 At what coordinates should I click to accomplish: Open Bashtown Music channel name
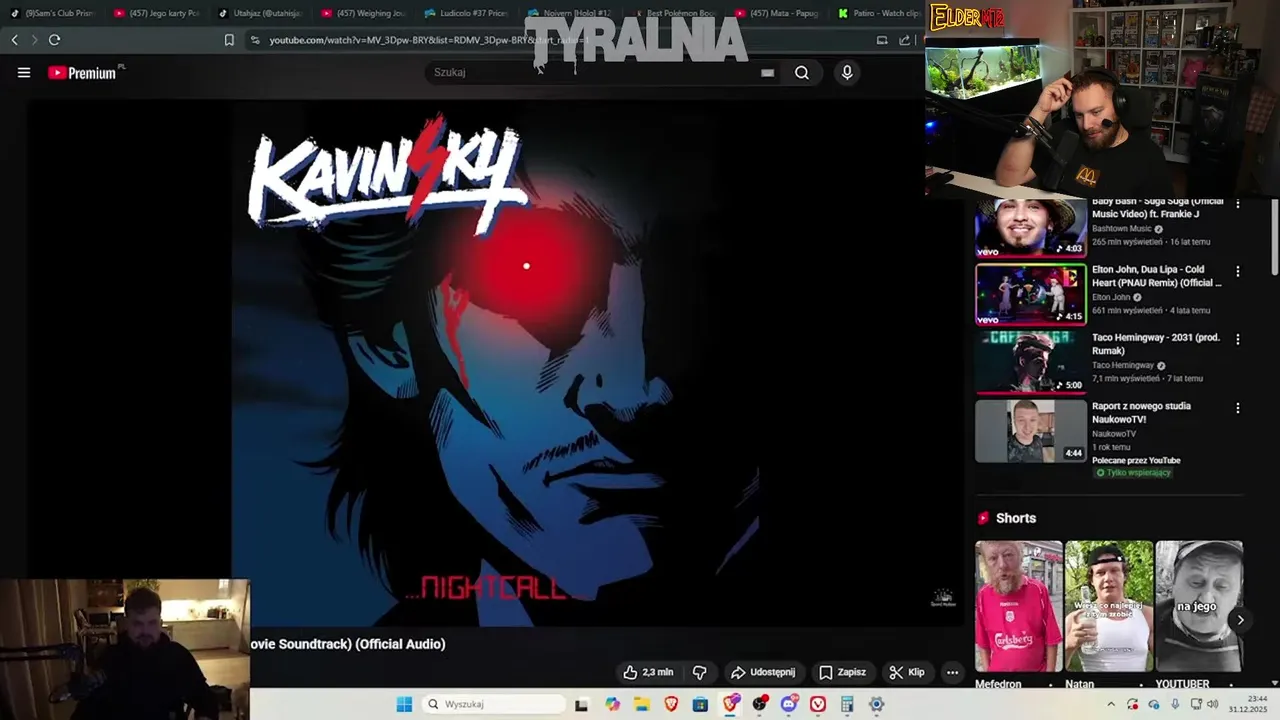[x=1121, y=229]
